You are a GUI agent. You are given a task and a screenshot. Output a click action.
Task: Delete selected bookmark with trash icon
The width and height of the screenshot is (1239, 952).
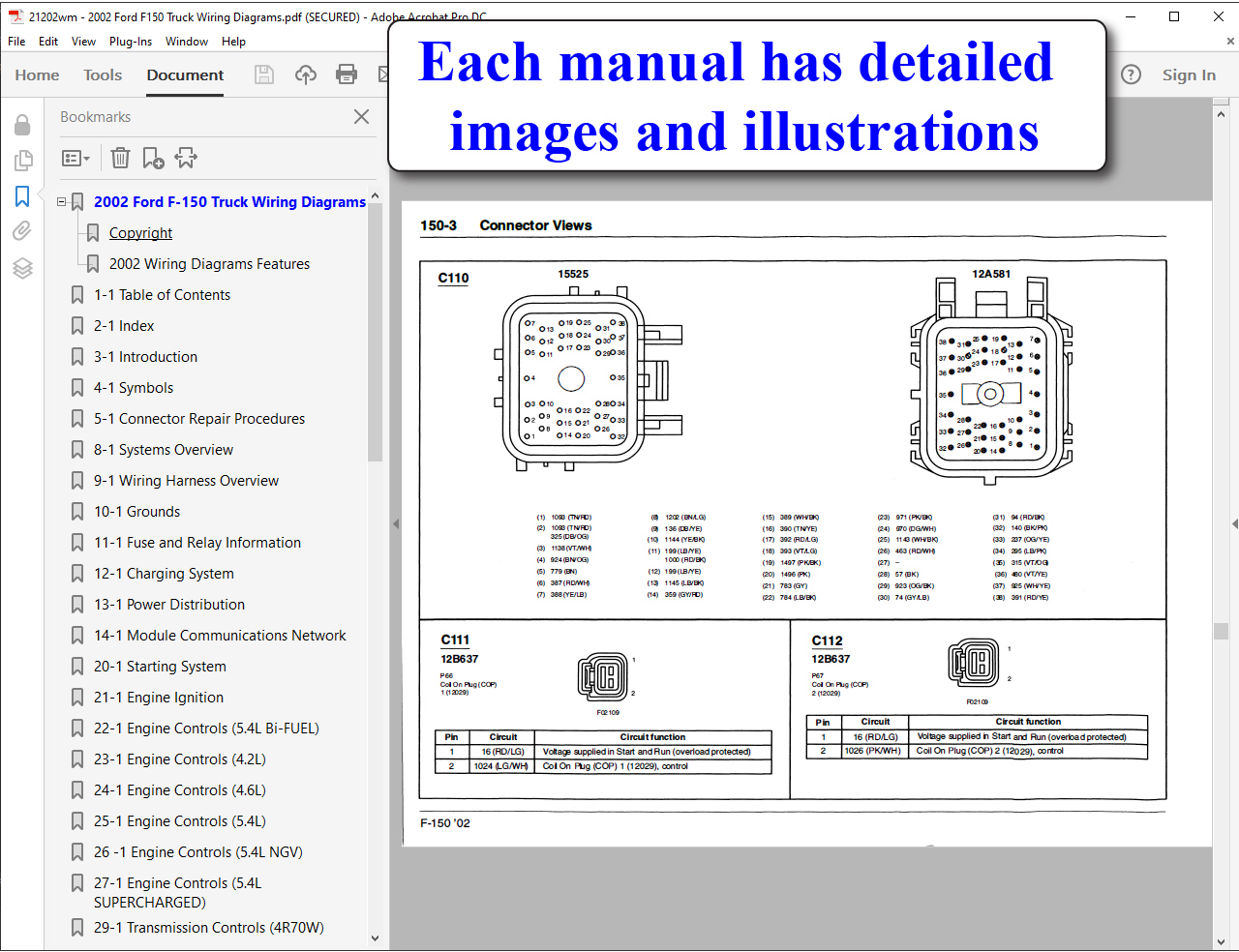pyautogui.click(x=120, y=158)
